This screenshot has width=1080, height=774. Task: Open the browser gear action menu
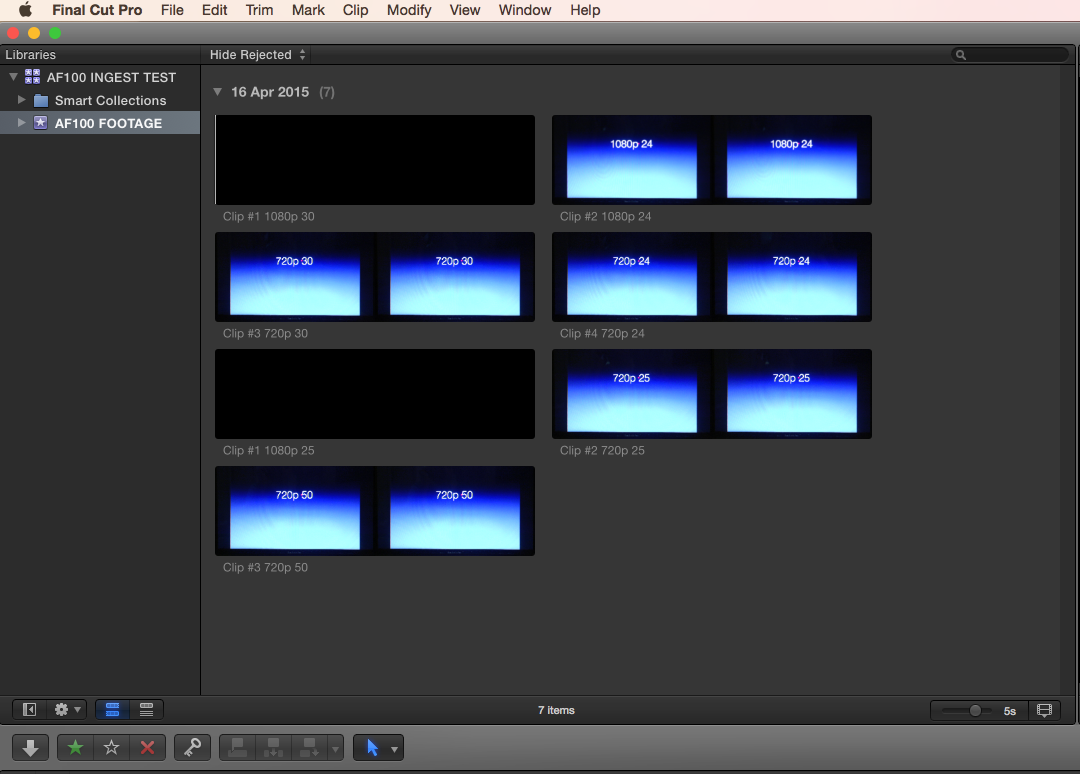[68, 710]
